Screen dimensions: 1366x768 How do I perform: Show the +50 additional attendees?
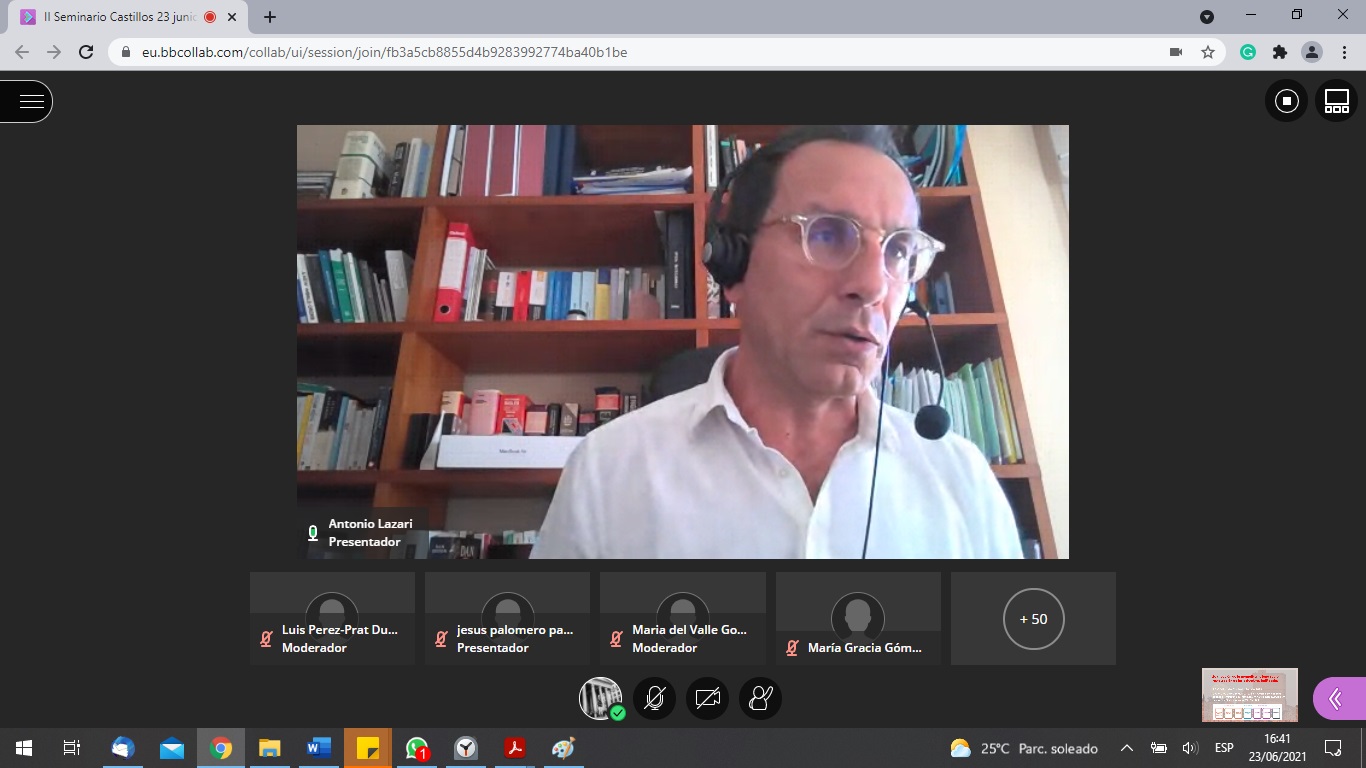pos(1033,619)
